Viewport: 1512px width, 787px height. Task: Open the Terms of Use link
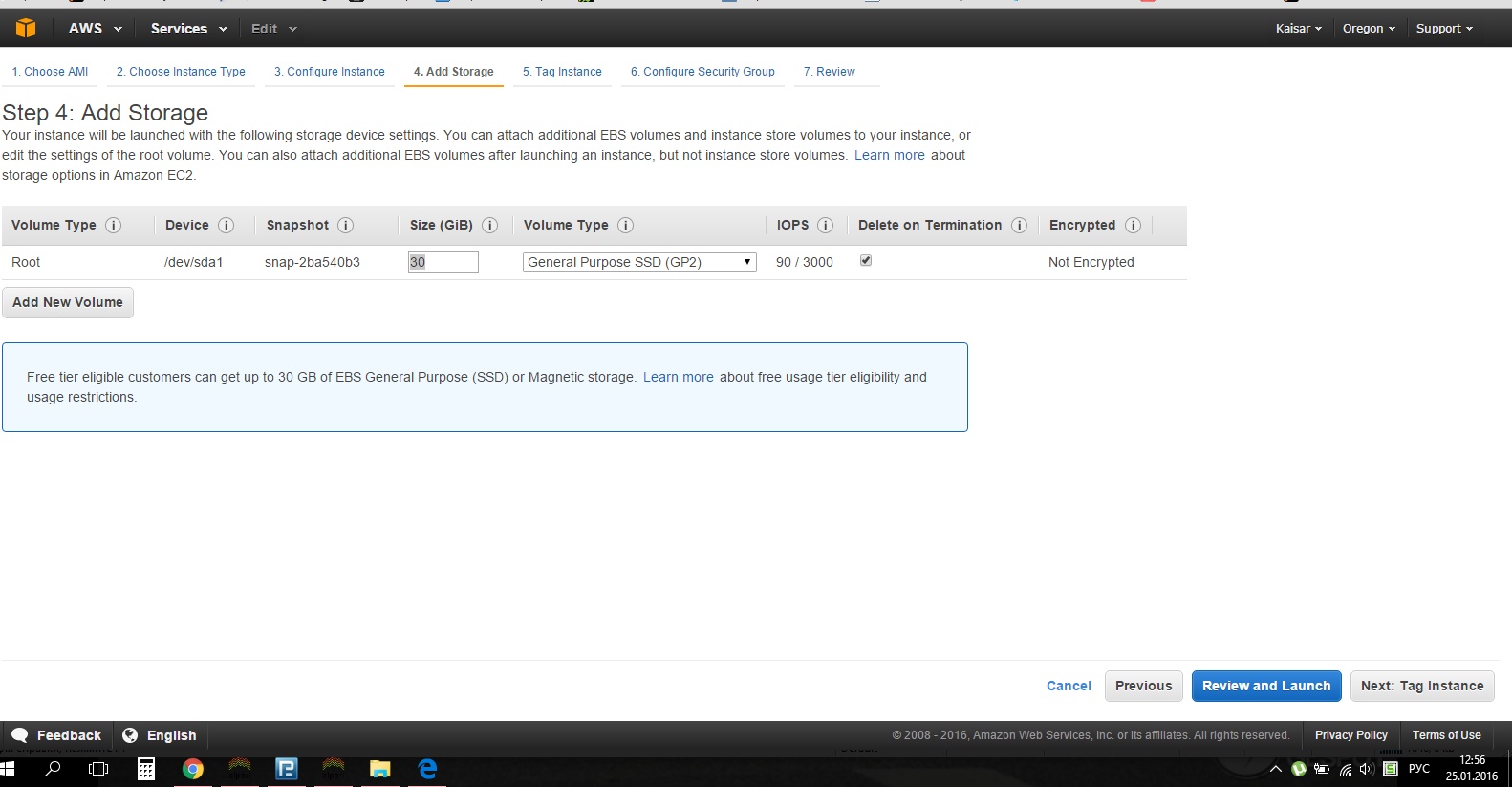(1447, 735)
